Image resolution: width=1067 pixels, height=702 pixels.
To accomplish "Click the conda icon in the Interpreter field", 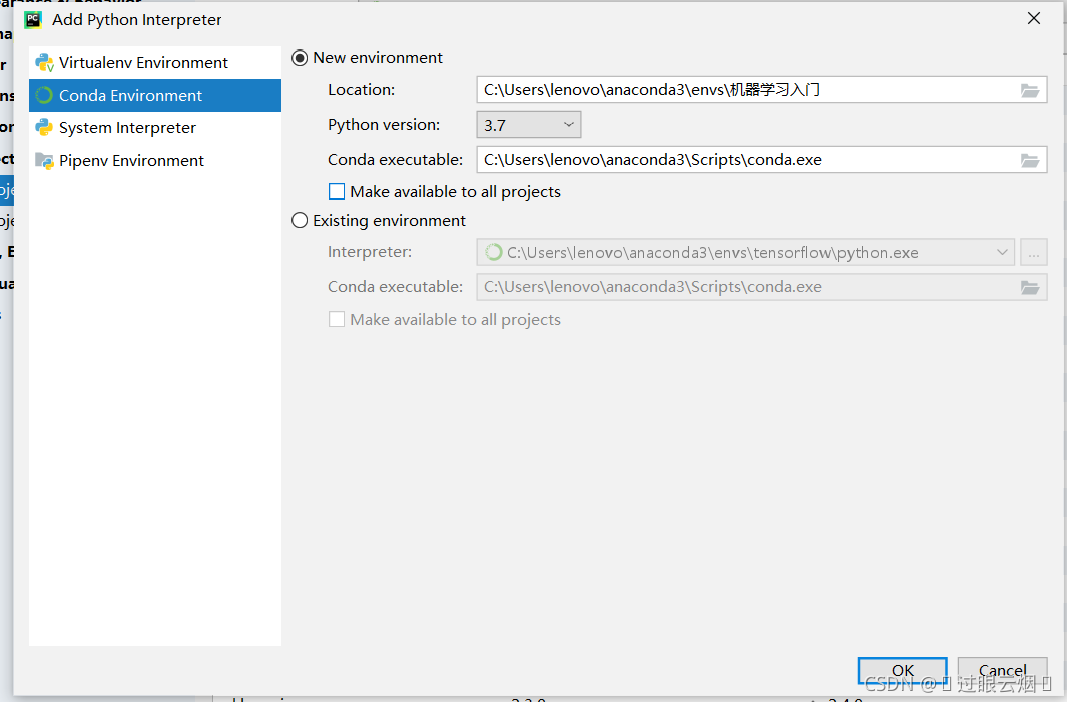I will click(493, 252).
